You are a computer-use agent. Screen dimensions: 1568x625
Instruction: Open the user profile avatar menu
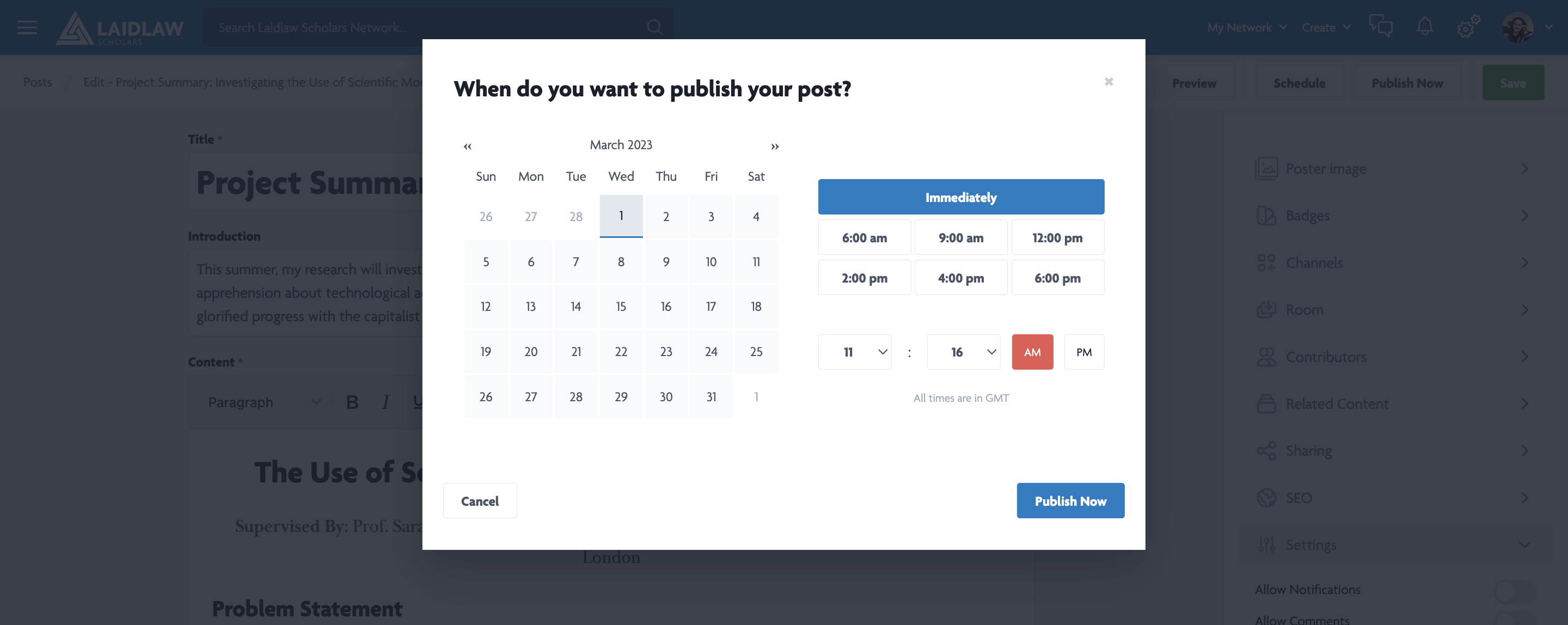1517,27
